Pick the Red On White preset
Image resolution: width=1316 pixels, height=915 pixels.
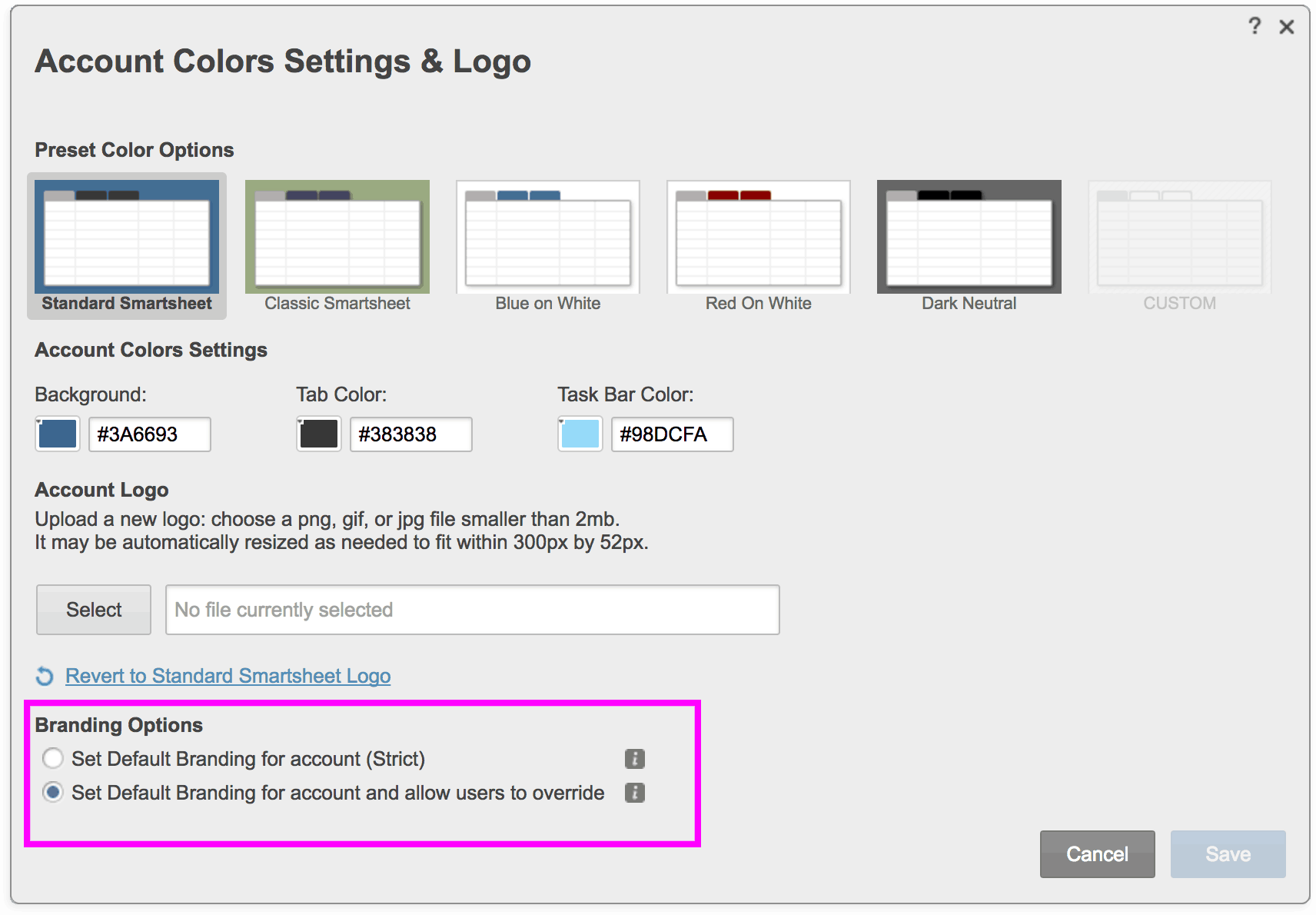[x=759, y=246]
